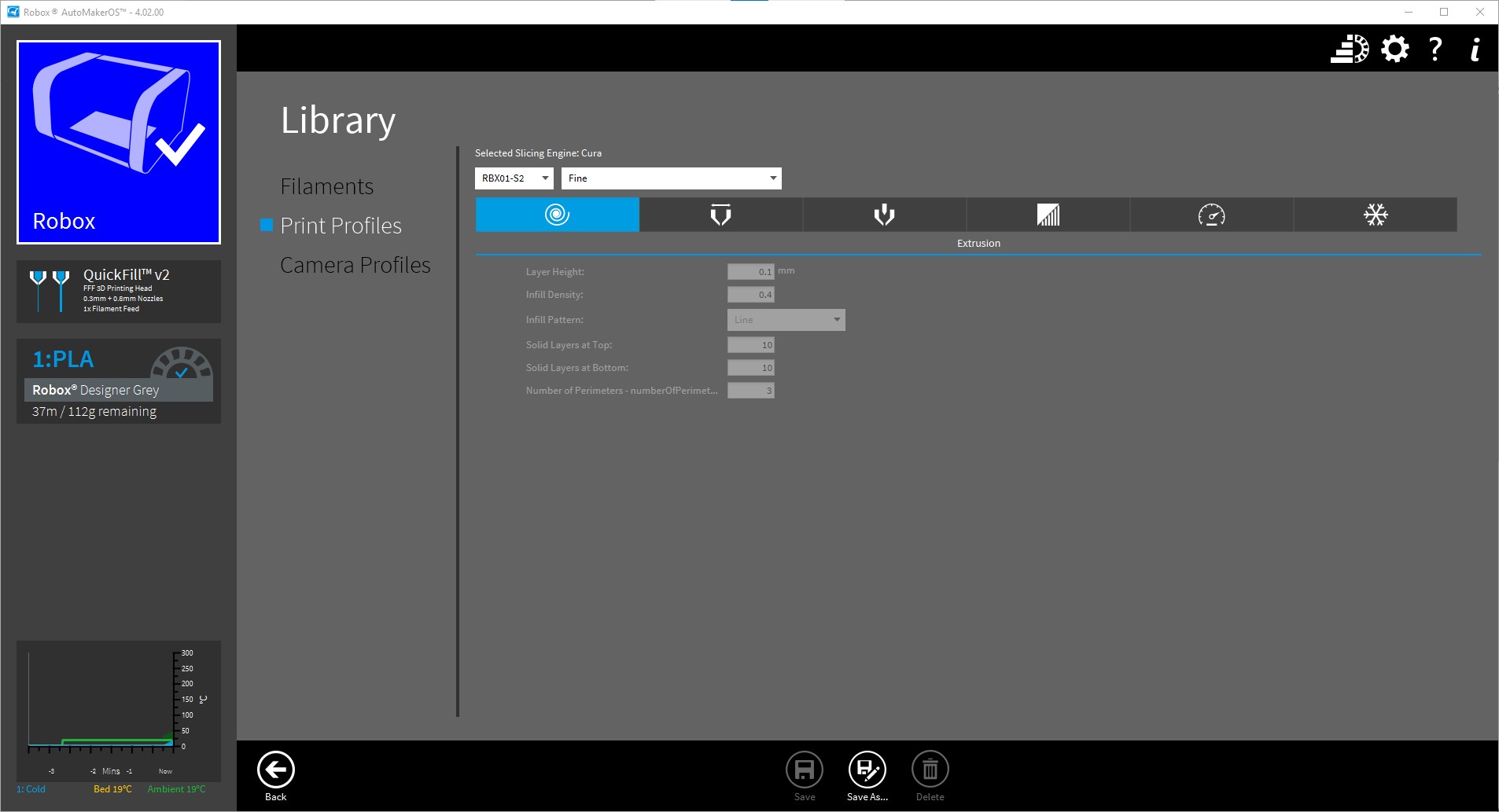The image size is (1499, 812).
Task: Go to Camera Profiles section
Action: [x=355, y=265]
